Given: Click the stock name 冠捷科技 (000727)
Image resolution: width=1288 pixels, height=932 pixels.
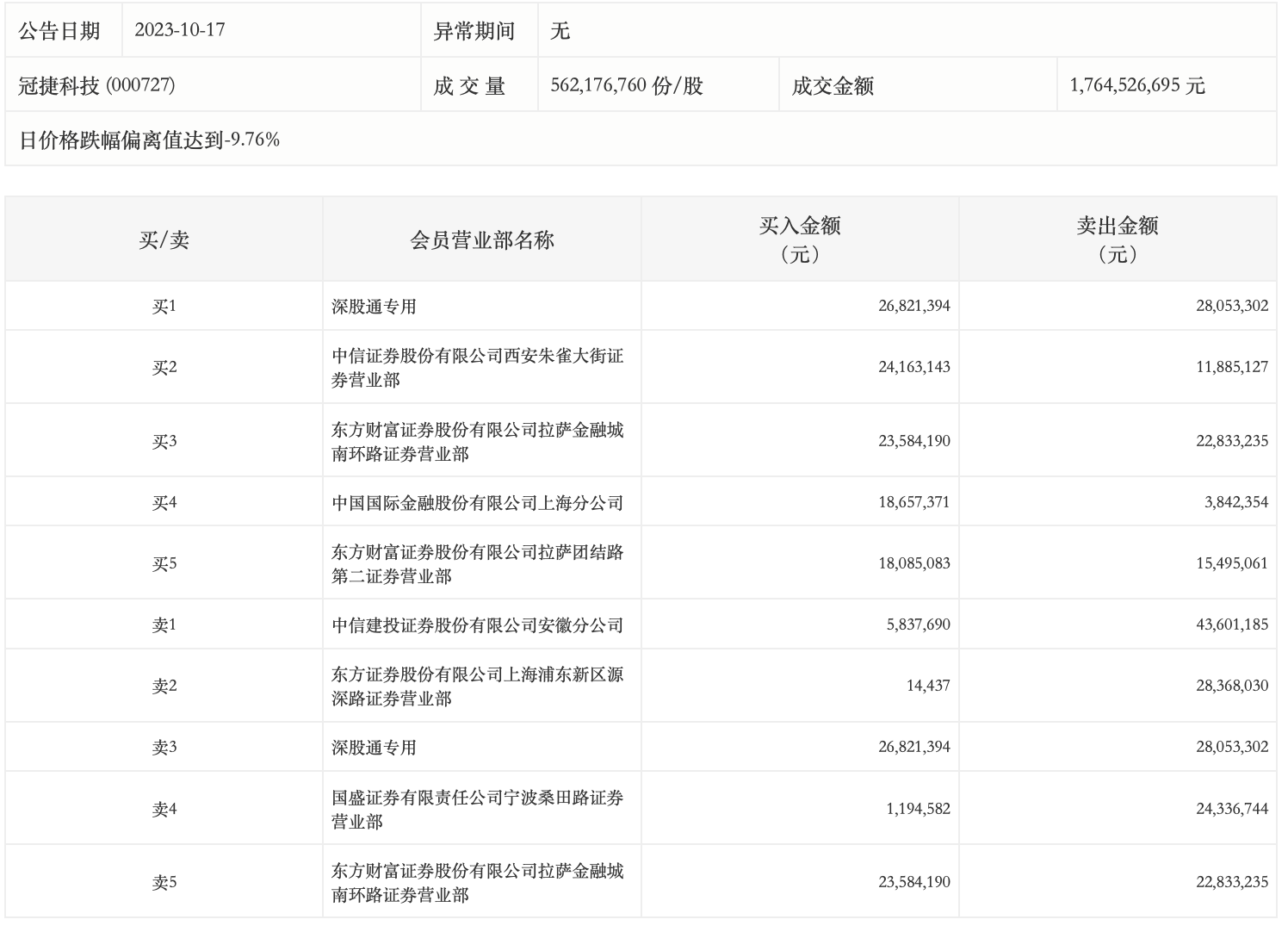Looking at the screenshot, I should click(96, 85).
